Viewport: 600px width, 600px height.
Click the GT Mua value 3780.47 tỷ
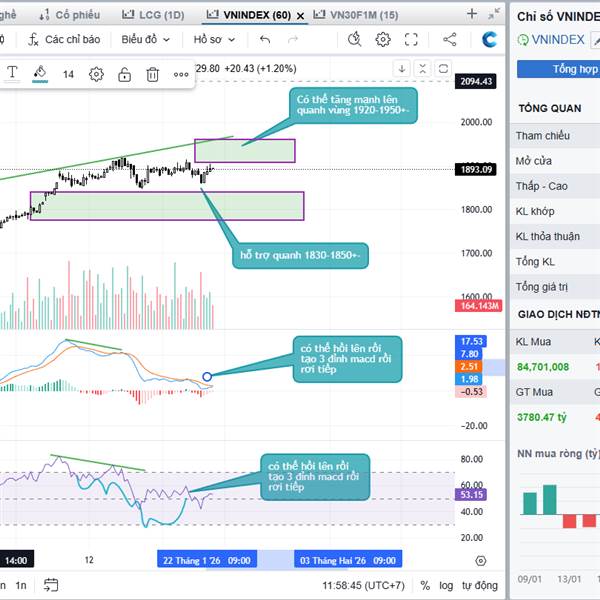coord(541,417)
